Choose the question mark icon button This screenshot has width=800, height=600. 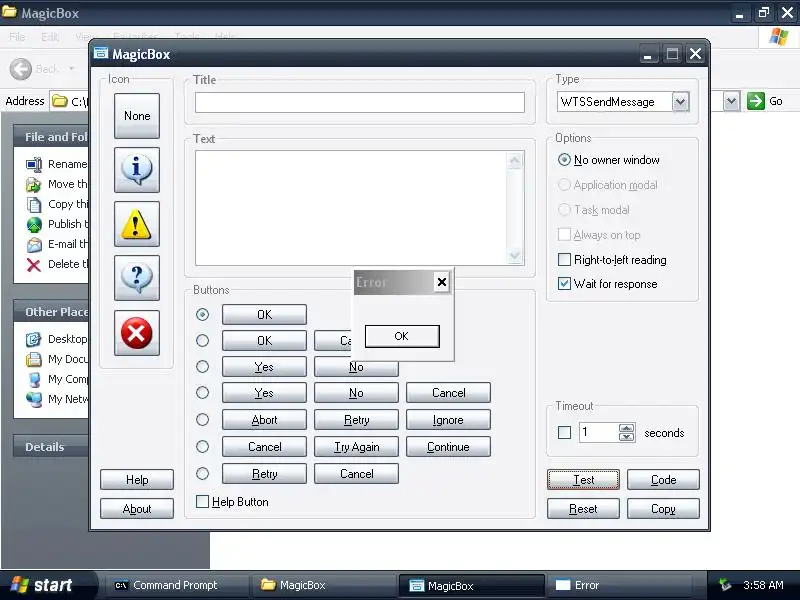tap(137, 278)
